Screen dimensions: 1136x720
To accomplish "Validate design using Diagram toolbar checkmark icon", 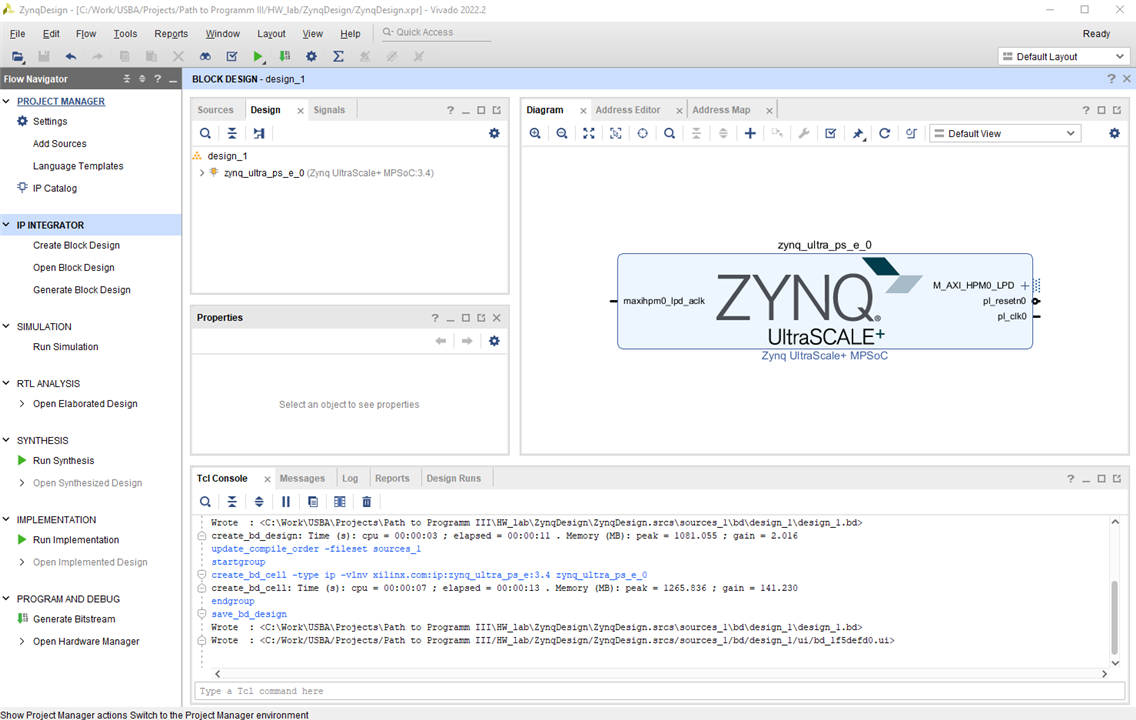I will [830, 134].
